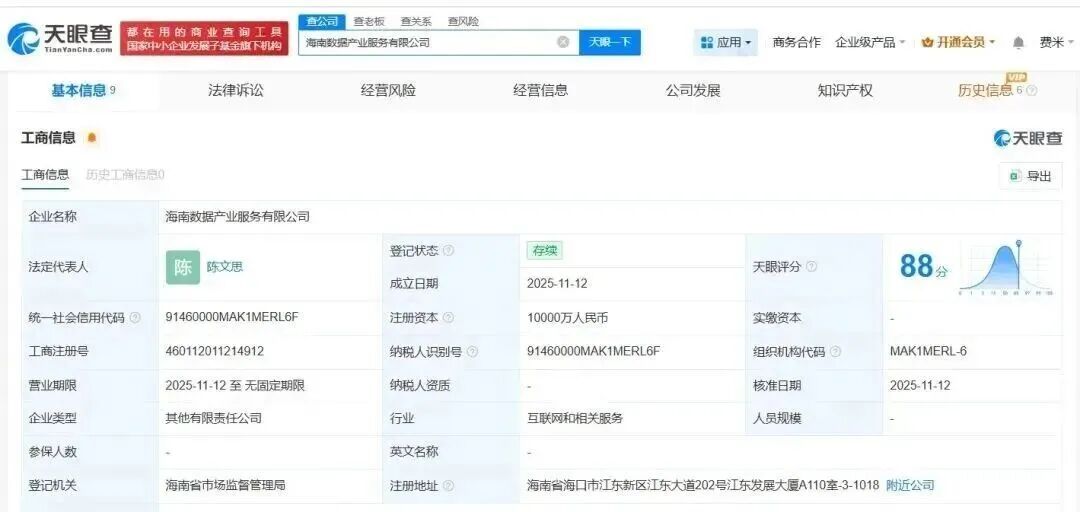Clear the search box with the X icon
Viewport: 1080px width, 512px height.
(563, 42)
